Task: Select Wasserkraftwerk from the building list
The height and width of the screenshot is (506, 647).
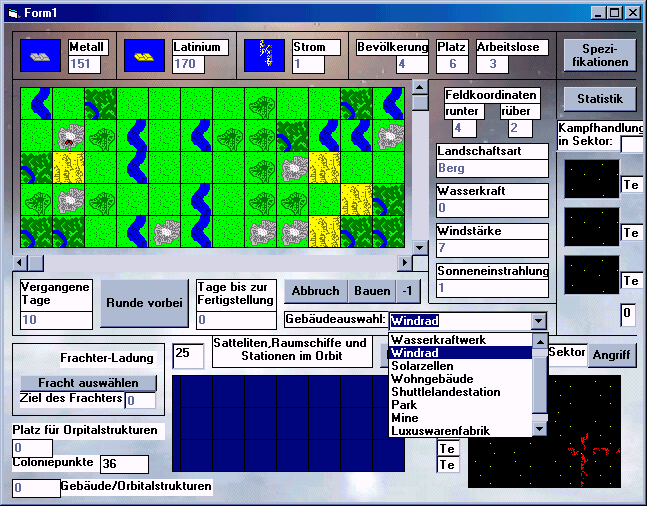Action: (x=439, y=340)
